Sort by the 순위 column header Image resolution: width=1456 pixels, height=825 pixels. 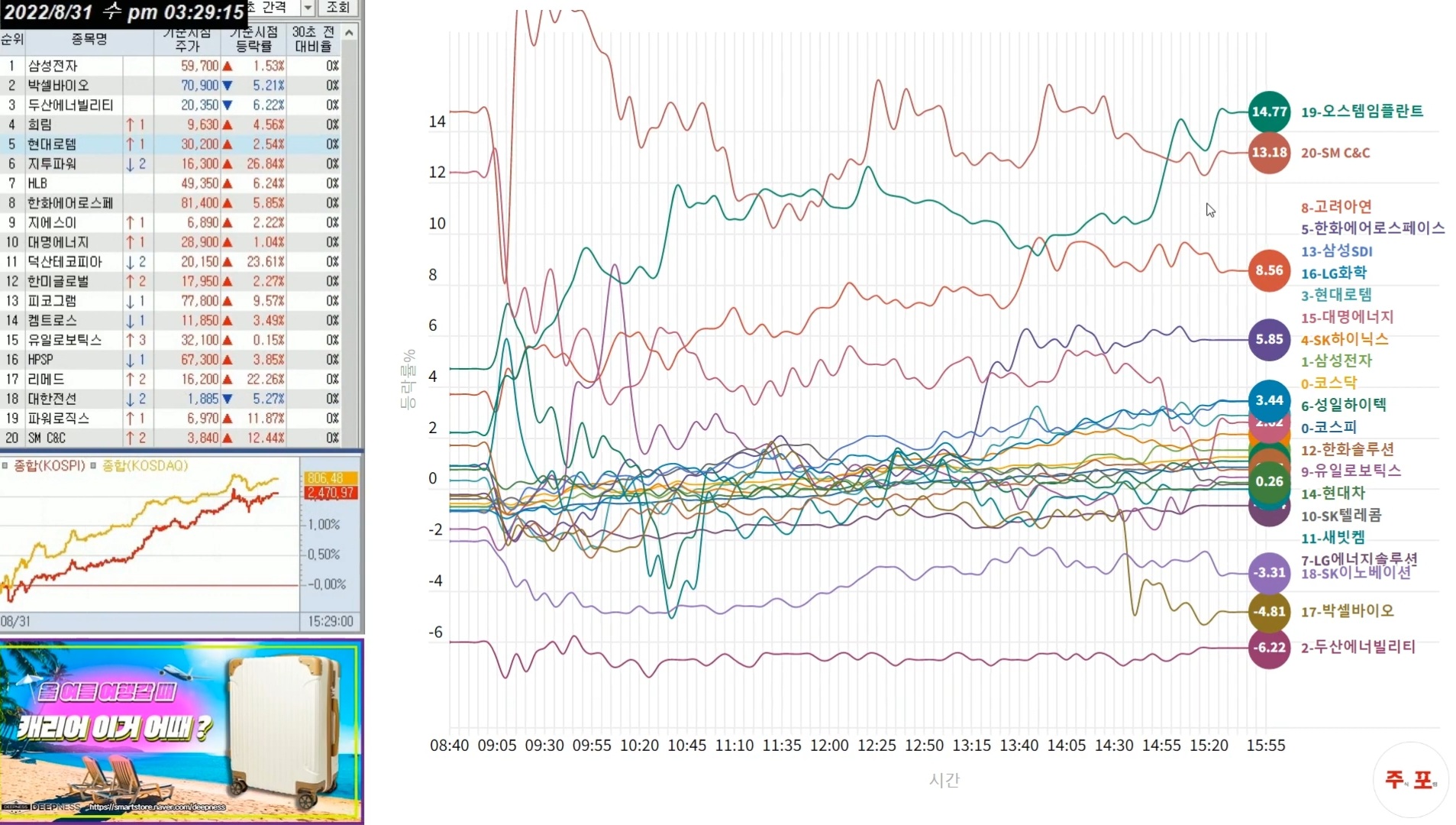pyautogui.click(x=12, y=39)
